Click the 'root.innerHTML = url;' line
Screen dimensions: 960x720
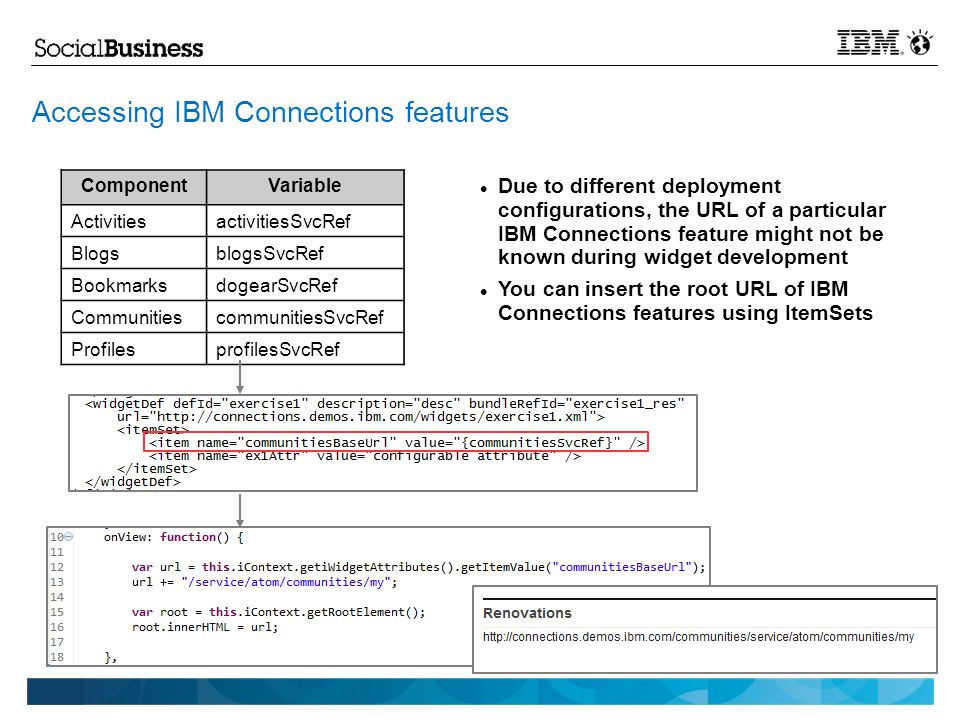tap(204, 627)
